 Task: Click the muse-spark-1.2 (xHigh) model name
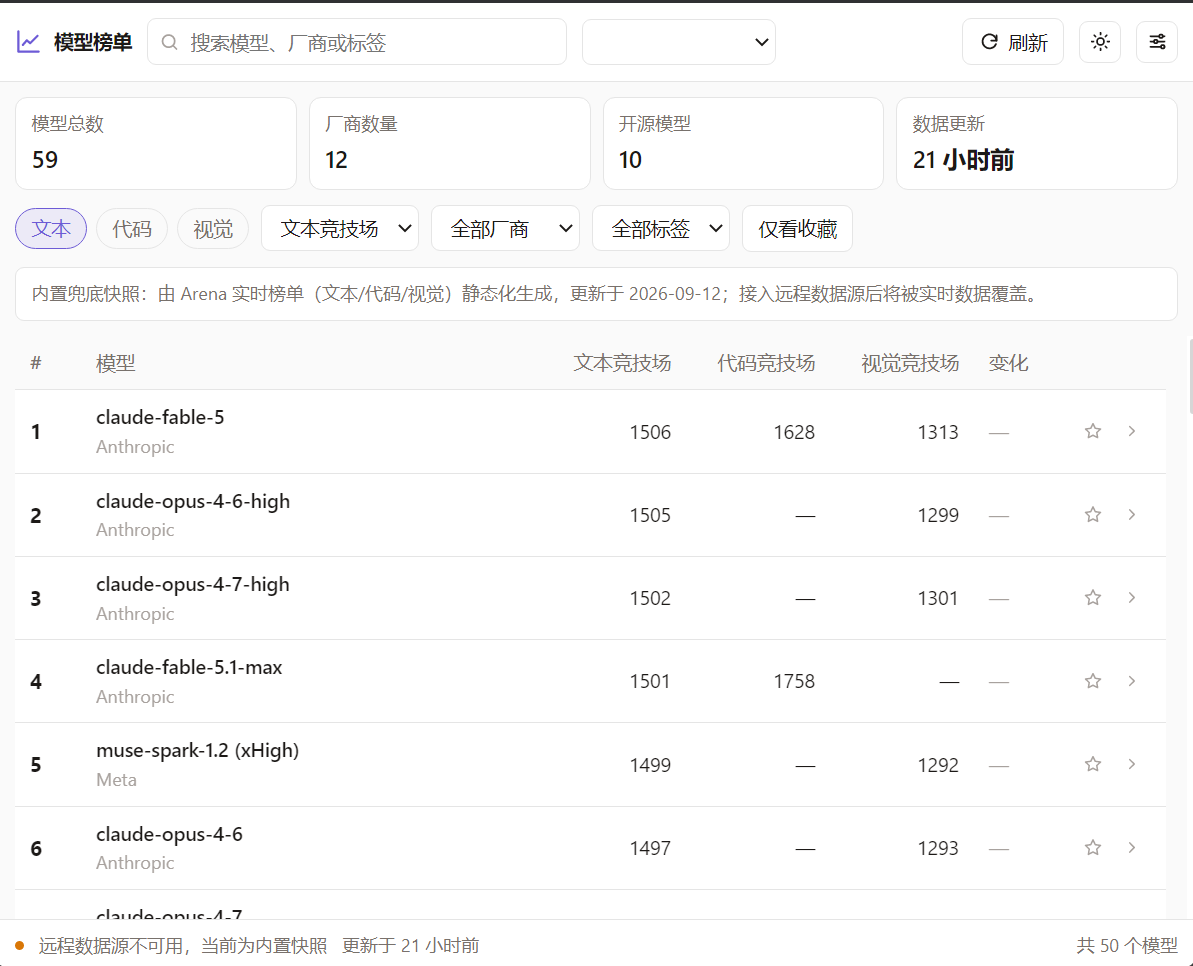pyautogui.click(x=198, y=751)
